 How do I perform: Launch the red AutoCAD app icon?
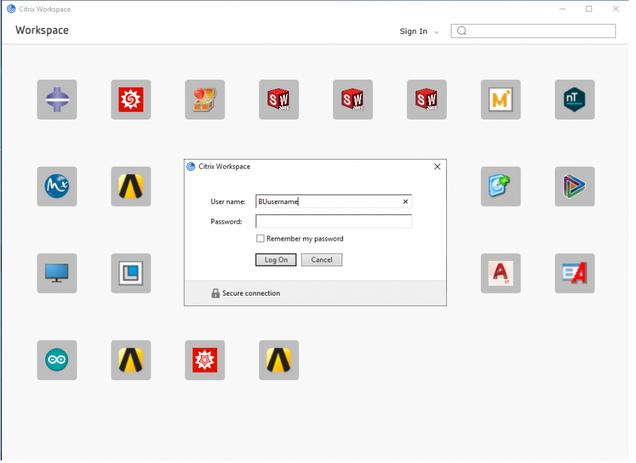(x=500, y=273)
